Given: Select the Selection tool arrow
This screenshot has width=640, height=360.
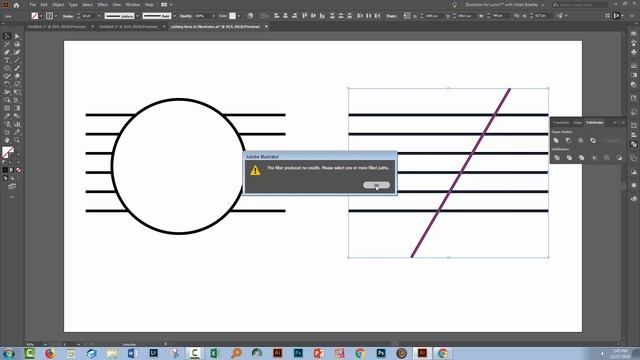Looking at the screenshot, I should tap(7, 36).
